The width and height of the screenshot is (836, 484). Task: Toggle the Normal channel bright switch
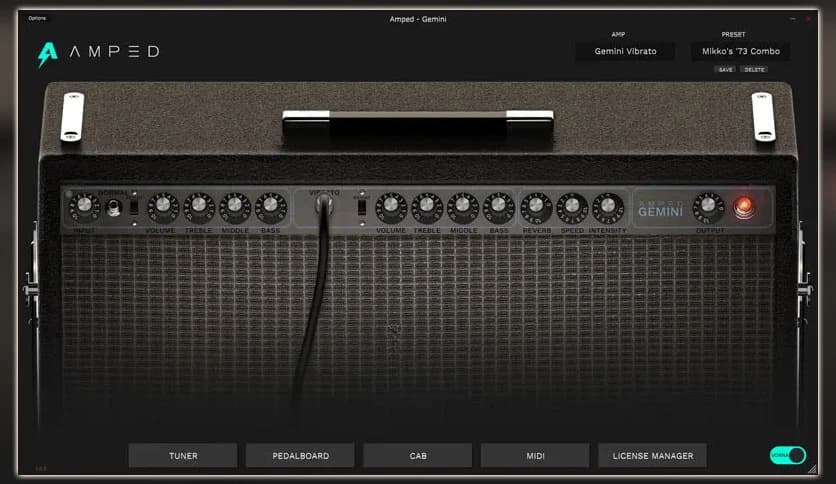[x=134, y=206]
